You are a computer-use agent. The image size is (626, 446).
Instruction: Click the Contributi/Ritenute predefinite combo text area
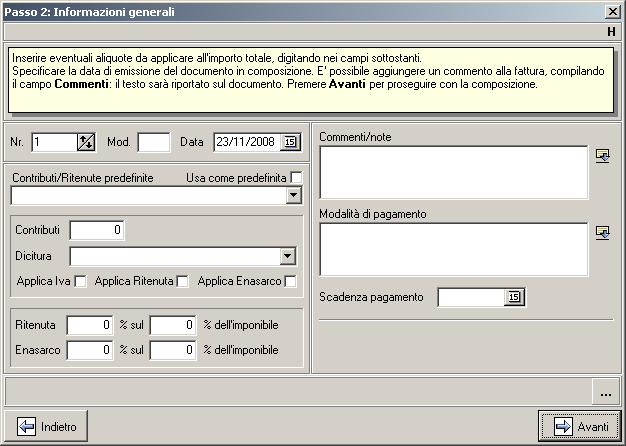coord(149,196)
